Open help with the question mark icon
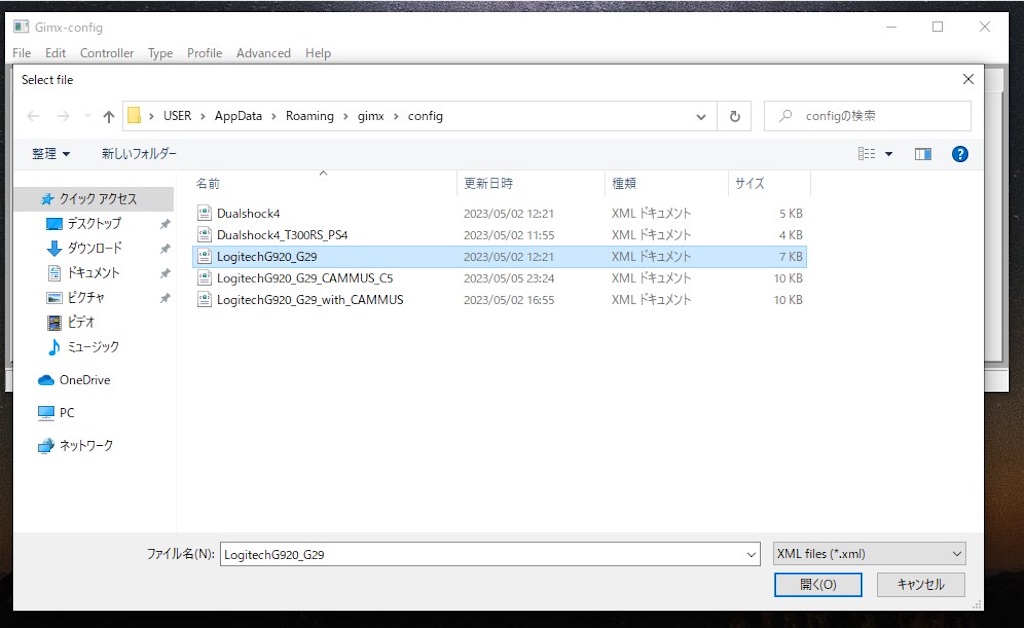Image resolution: width=1024 pixels, height=628 pixels. [959, 154]
